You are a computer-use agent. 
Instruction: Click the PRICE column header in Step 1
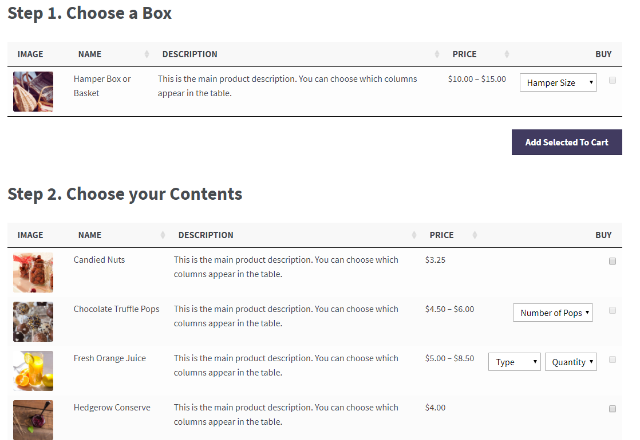pyautogui.click(x=464, y=54)
